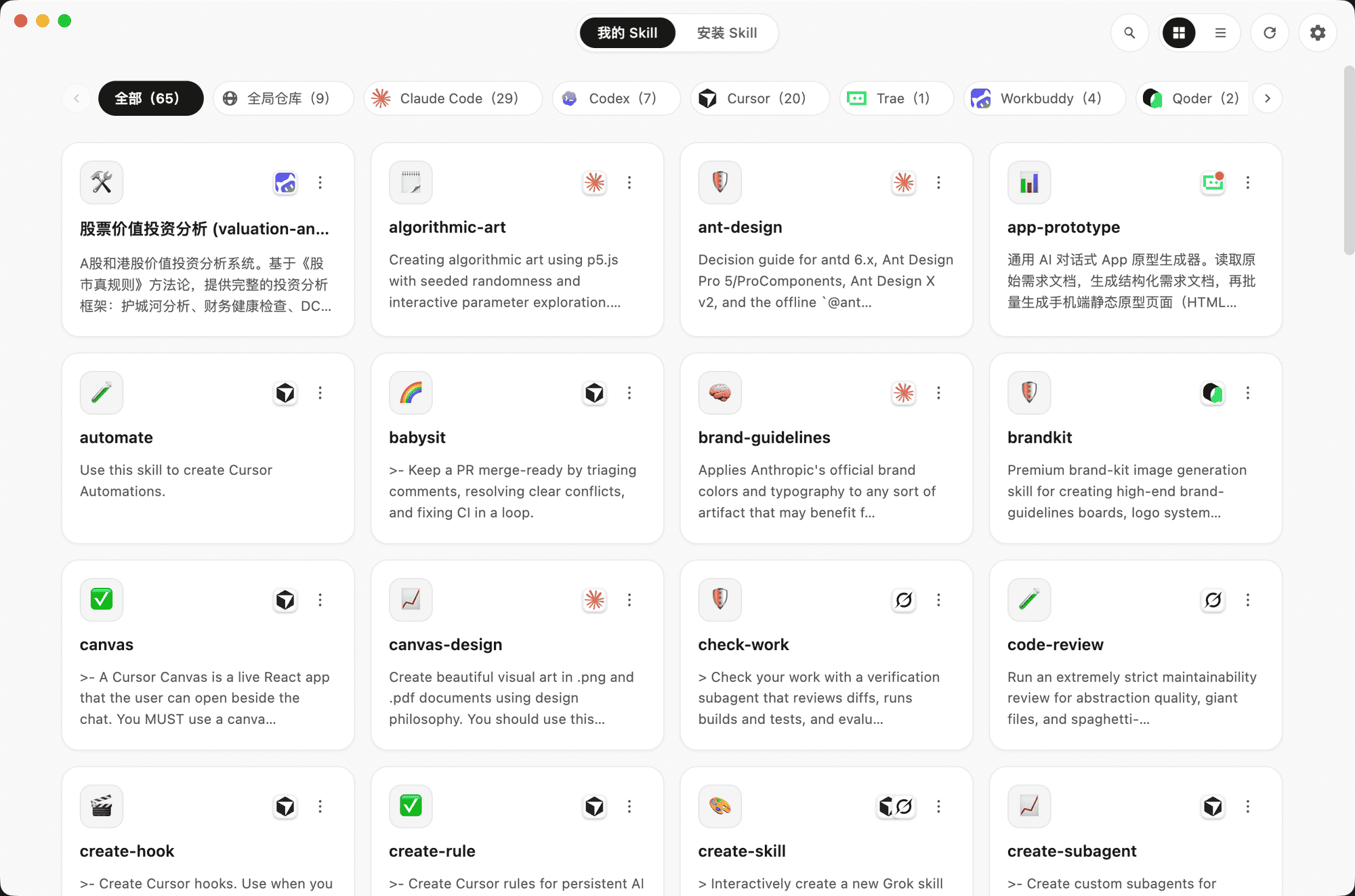Open more menu on canvas-design card
This screenshot has height=896, width=1355.
629,599
